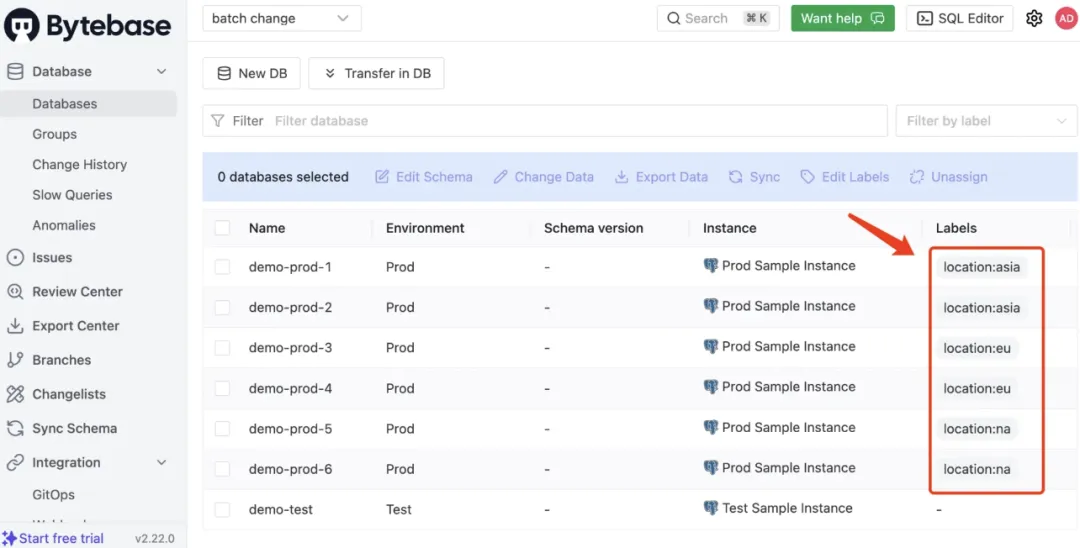1080x548 pixels.
Task: Click the New DB button
Action: tap(251, 73)
